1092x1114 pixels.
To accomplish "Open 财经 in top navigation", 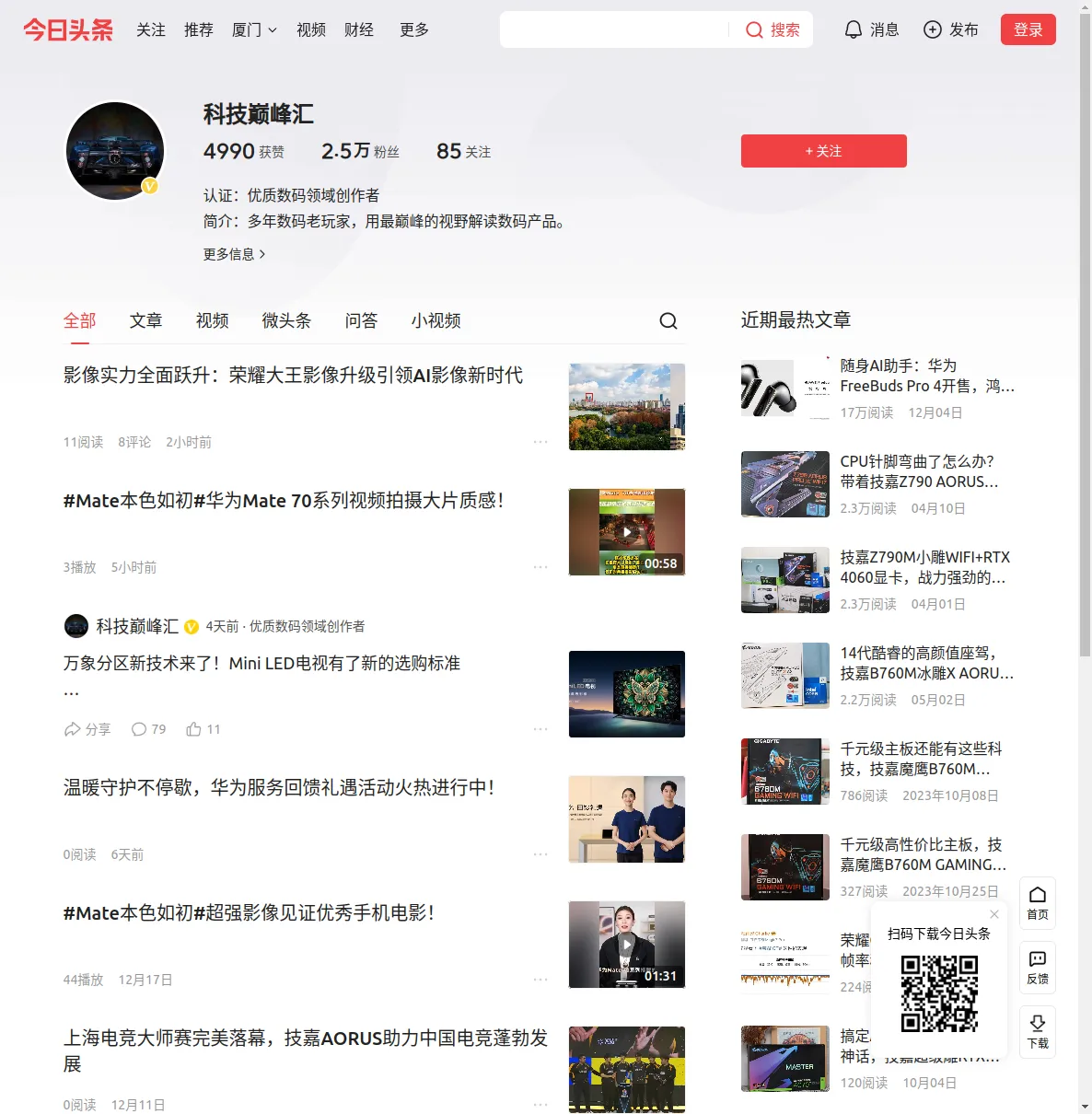I will click(x=359, y=29).
